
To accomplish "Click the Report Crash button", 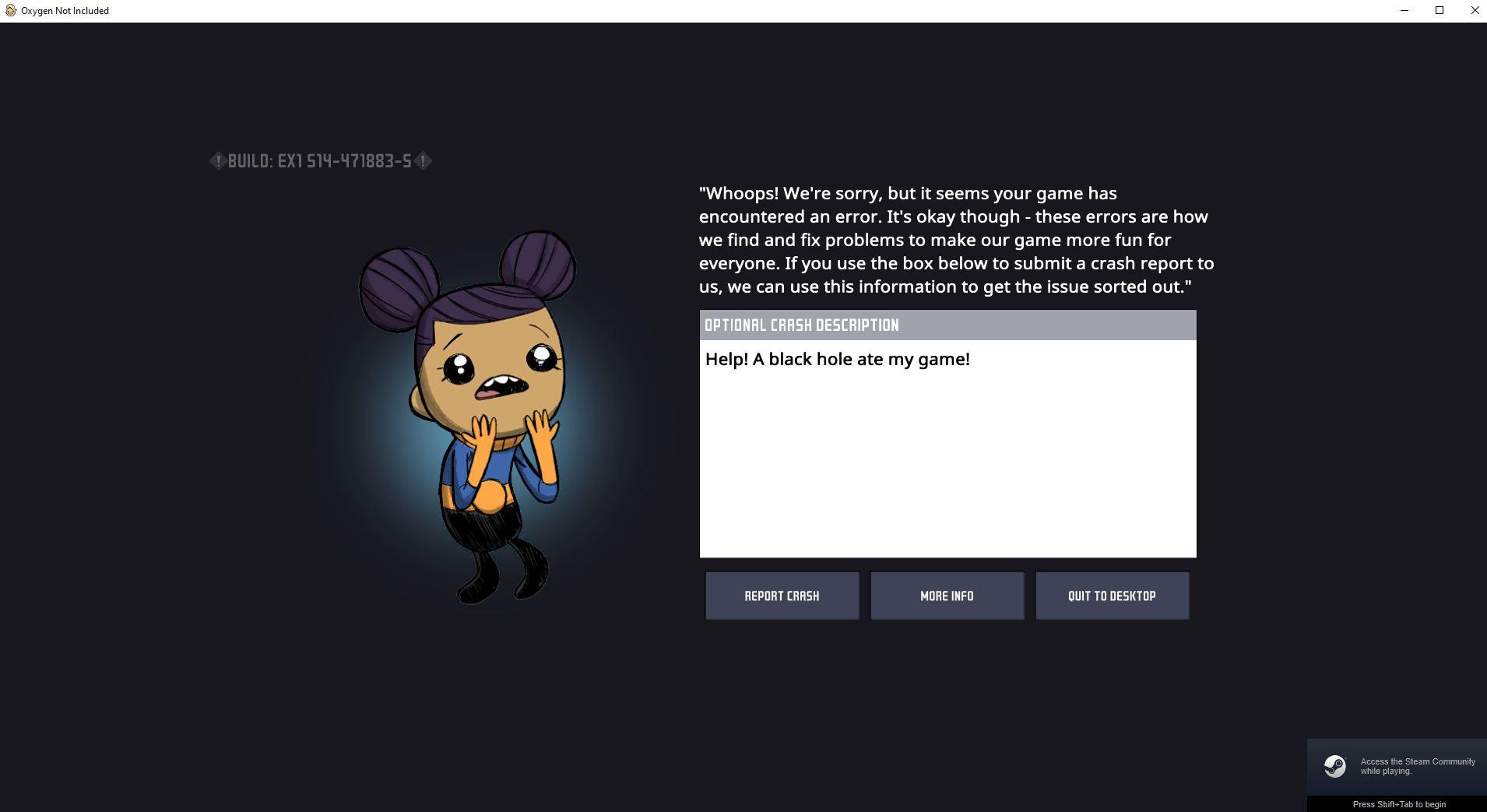I will pyautogui.click(x=782, y=596).
